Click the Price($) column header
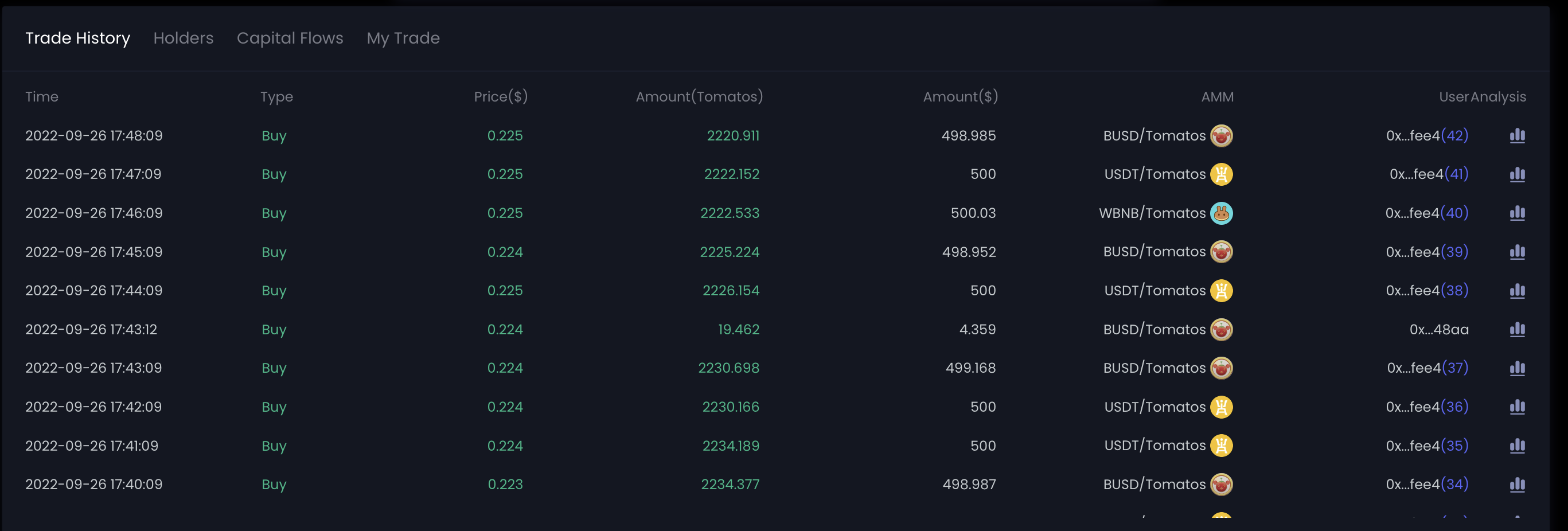Viewport: 1568px width, 531px height. tap(500, 97)
